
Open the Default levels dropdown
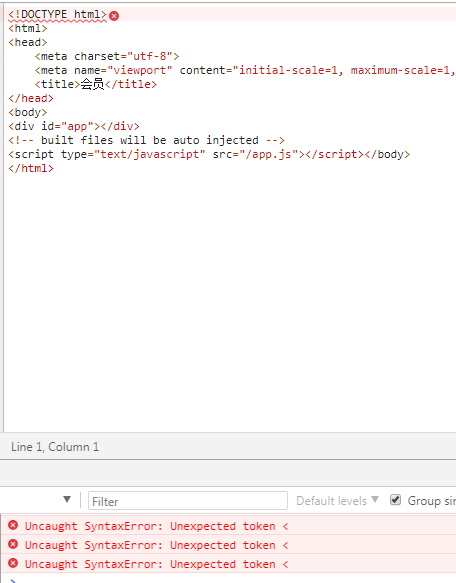(337, 500)
